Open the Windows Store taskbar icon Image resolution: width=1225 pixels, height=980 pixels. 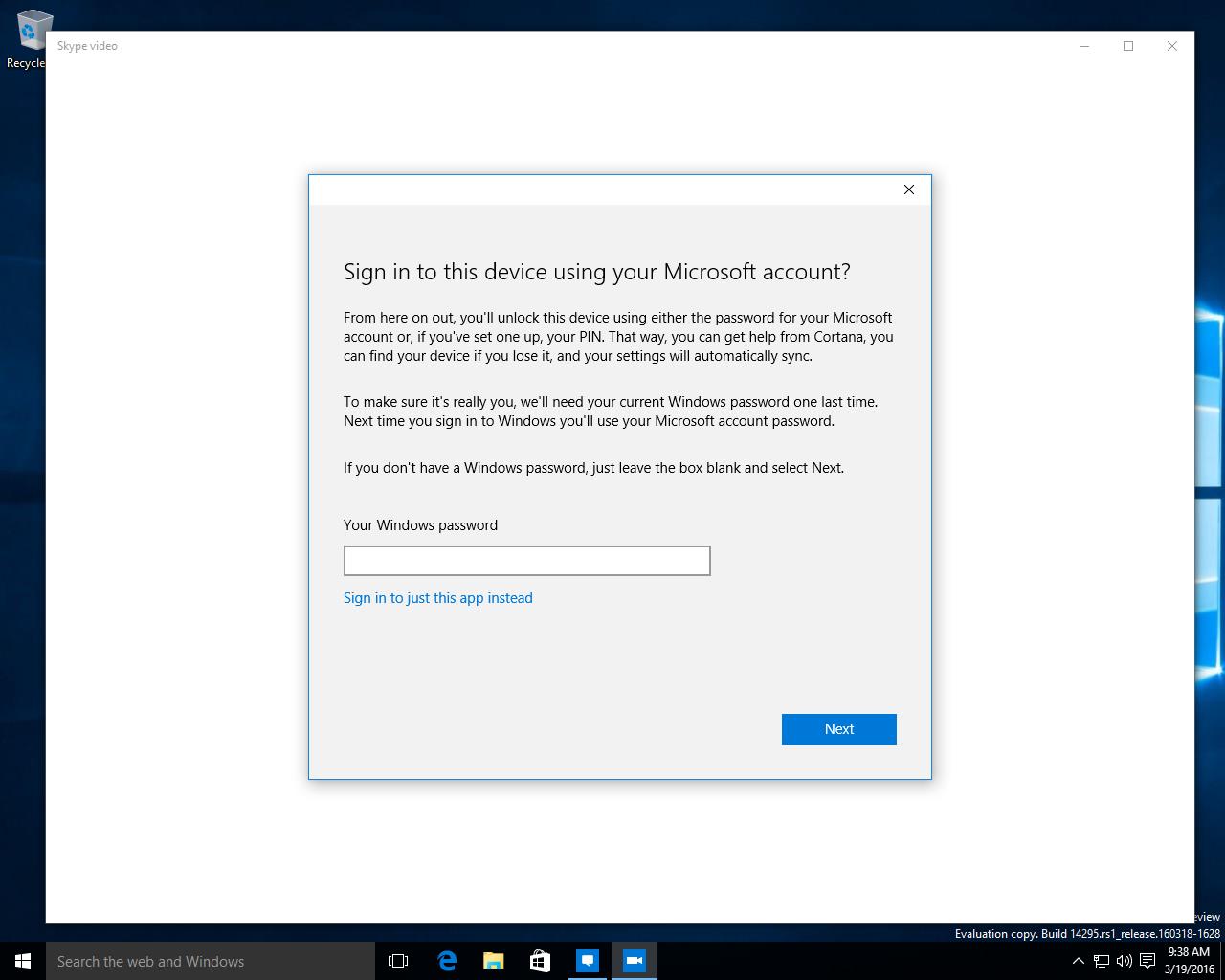pos(541,961)
